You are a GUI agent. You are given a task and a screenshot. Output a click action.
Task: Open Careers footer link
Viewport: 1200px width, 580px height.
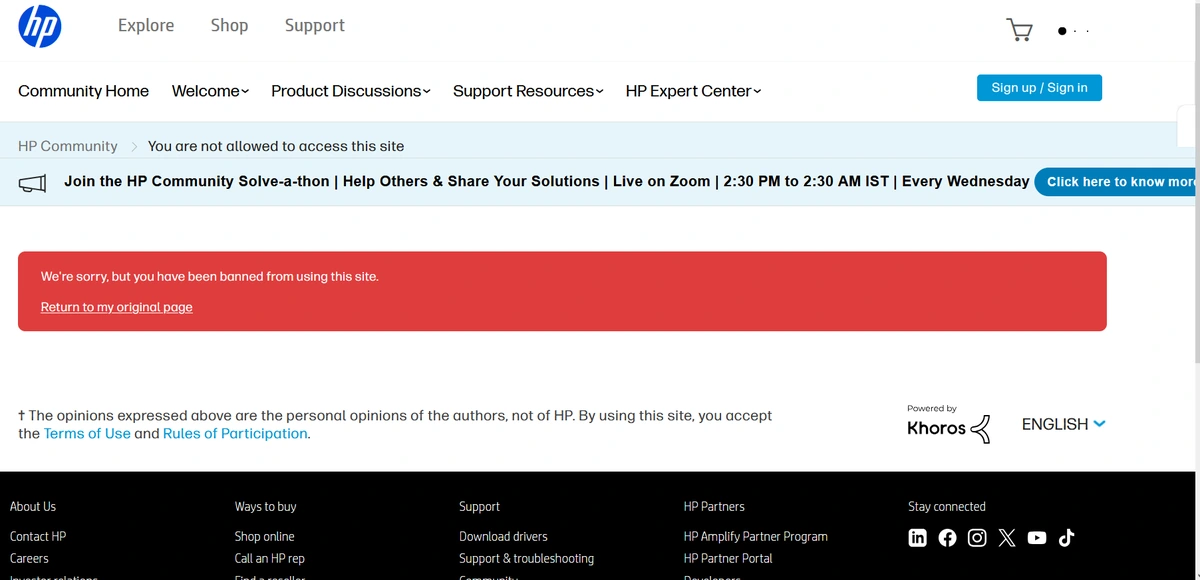coord(29,558)
